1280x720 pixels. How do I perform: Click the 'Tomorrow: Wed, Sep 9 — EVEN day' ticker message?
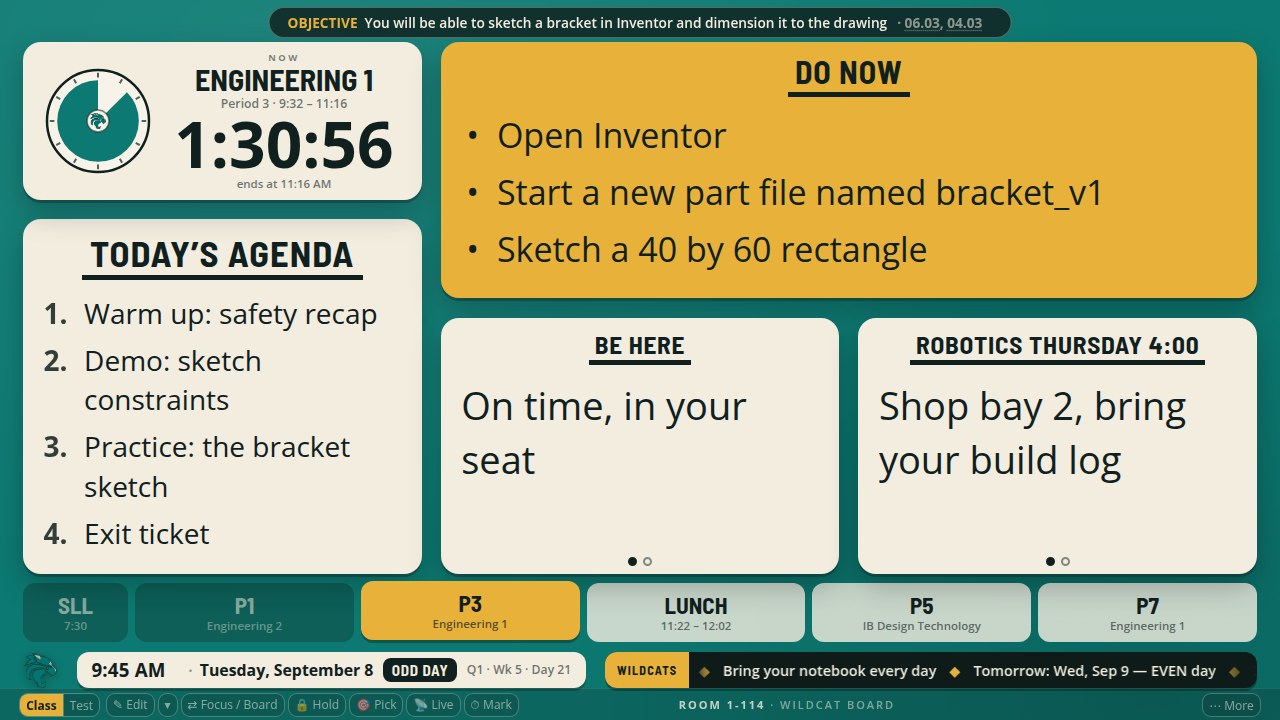1094,671
